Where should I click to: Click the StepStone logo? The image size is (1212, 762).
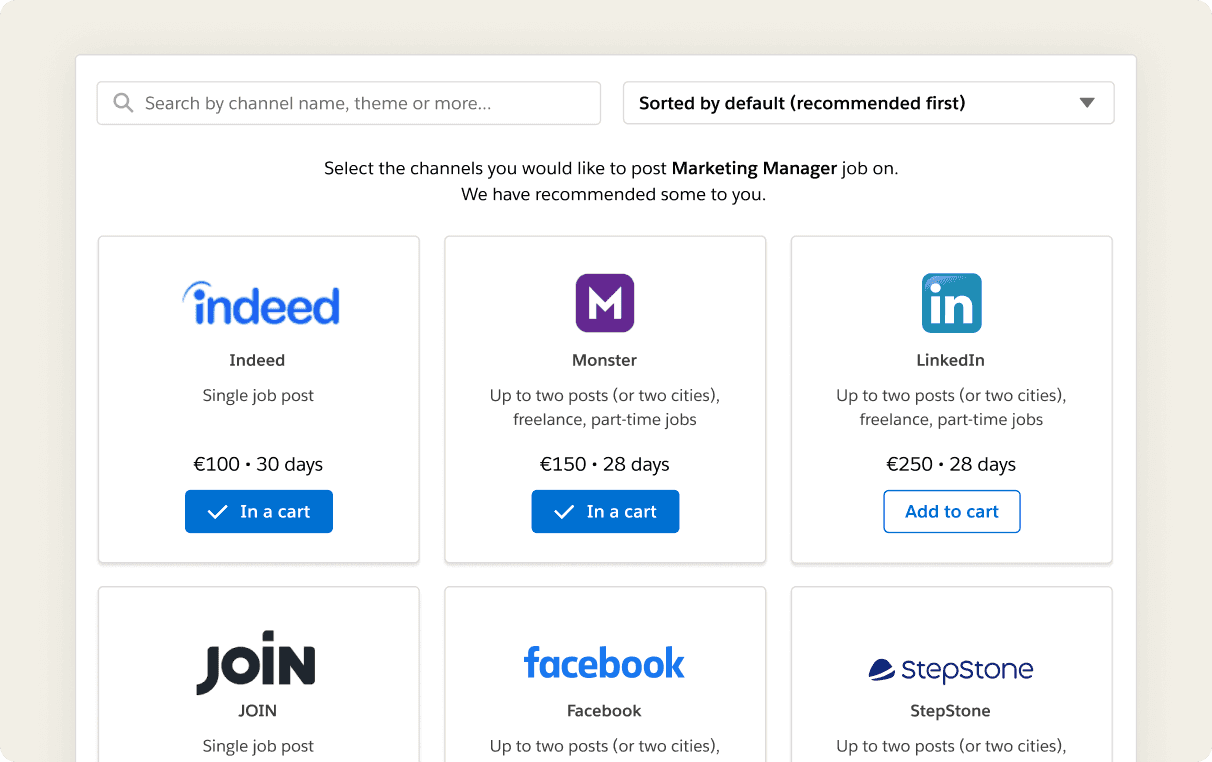(951, 669)
